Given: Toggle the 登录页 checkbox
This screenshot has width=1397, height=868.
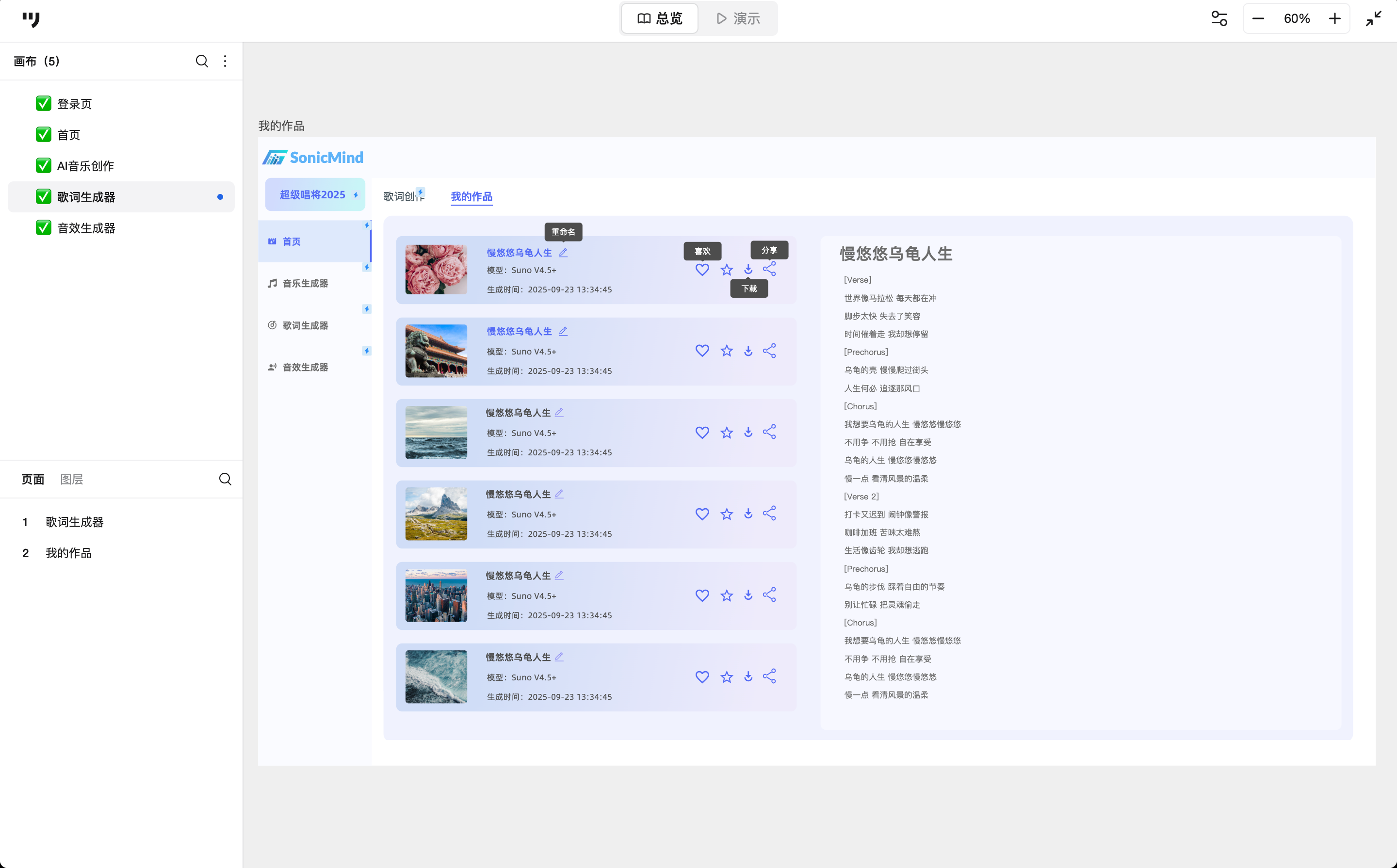Looking at the screenshot, I should [44, 104].
